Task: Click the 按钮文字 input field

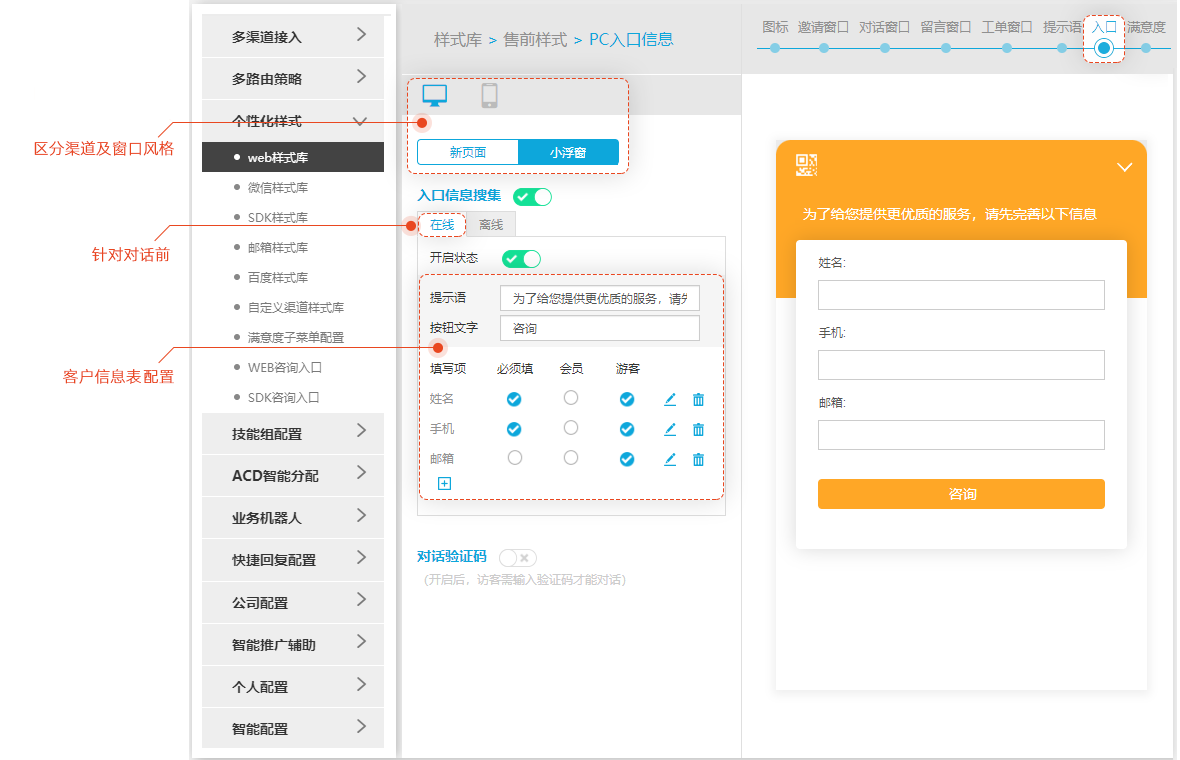Action: coord(600,328)
